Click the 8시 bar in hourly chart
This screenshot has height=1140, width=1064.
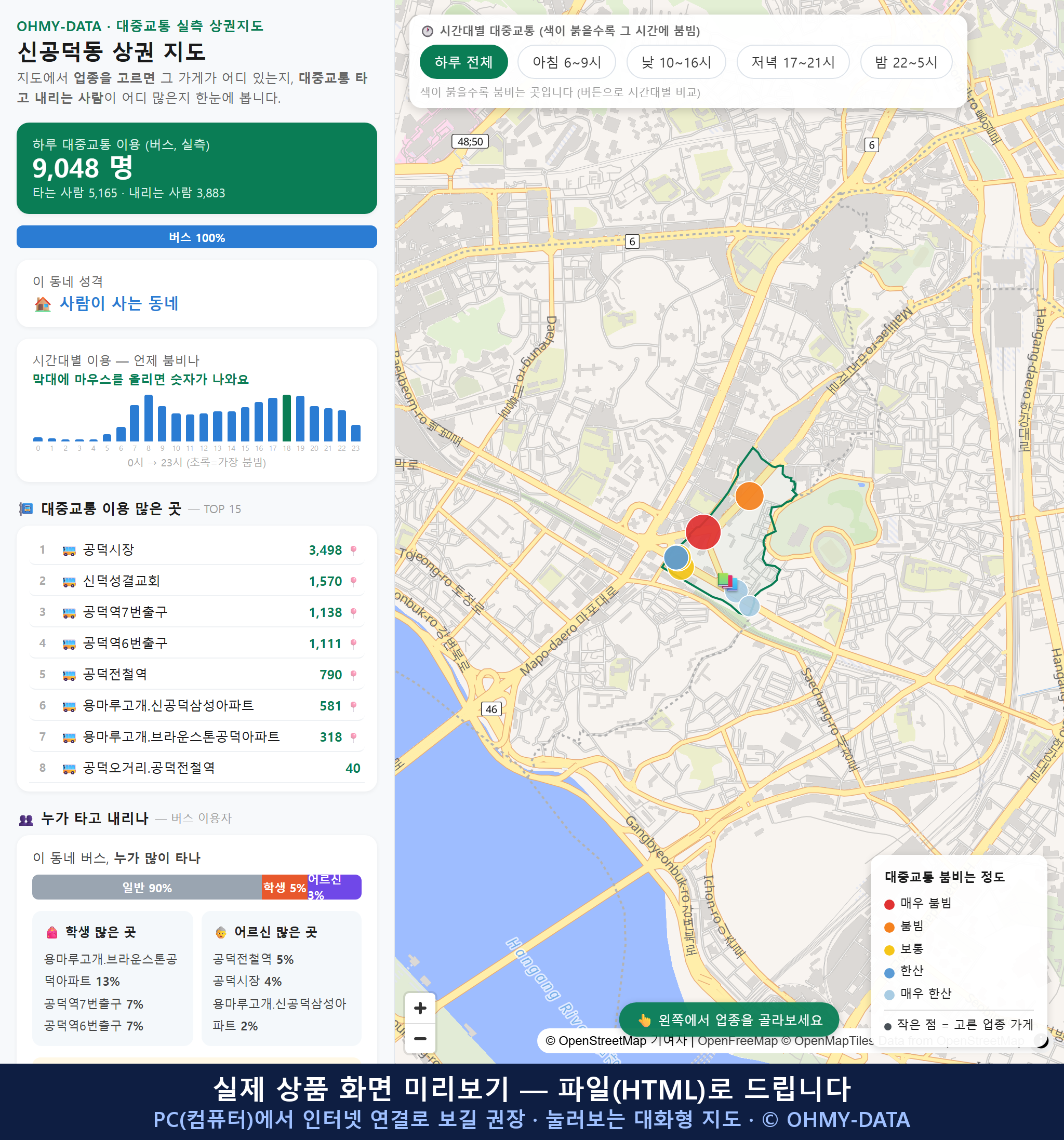(149, 418)
